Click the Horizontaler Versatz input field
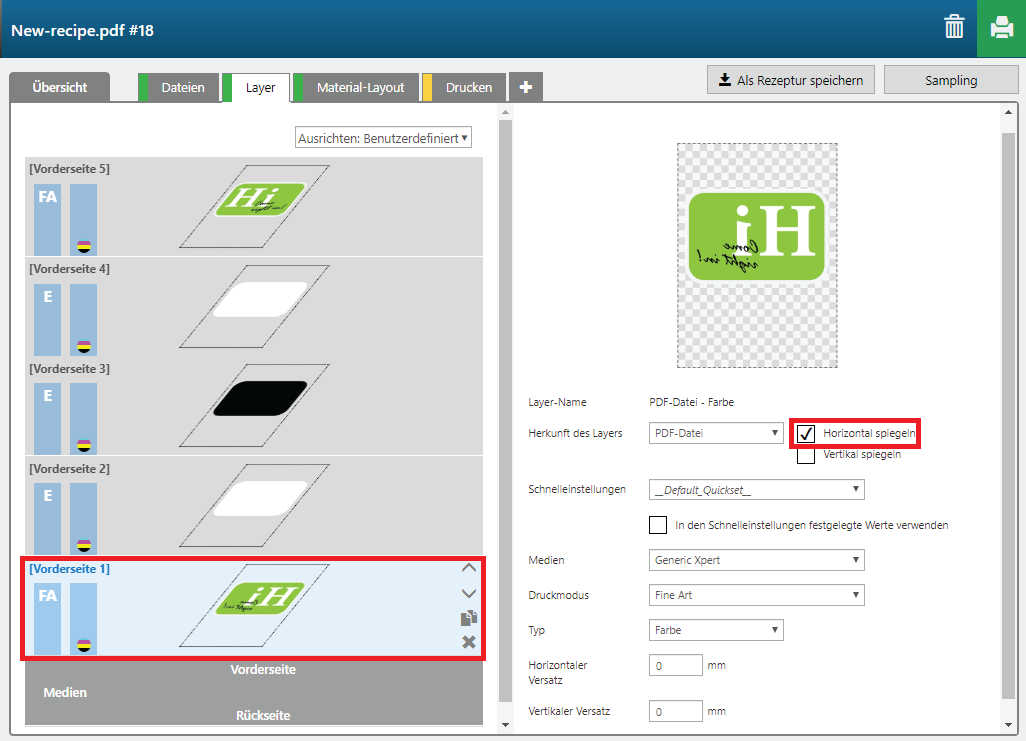The width and height of the screenshot is (1026, 741). click(676, 665)
